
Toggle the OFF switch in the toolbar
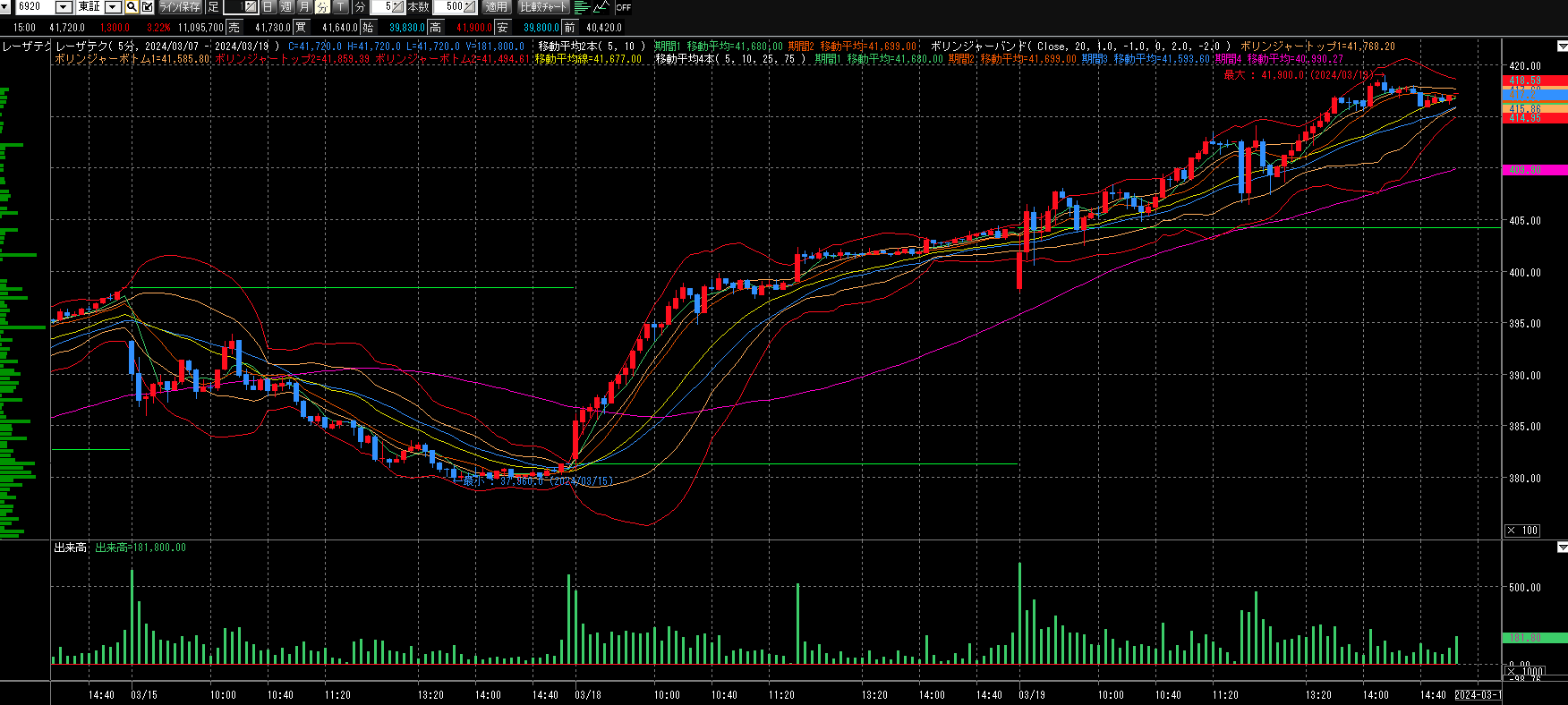[624, 7]
